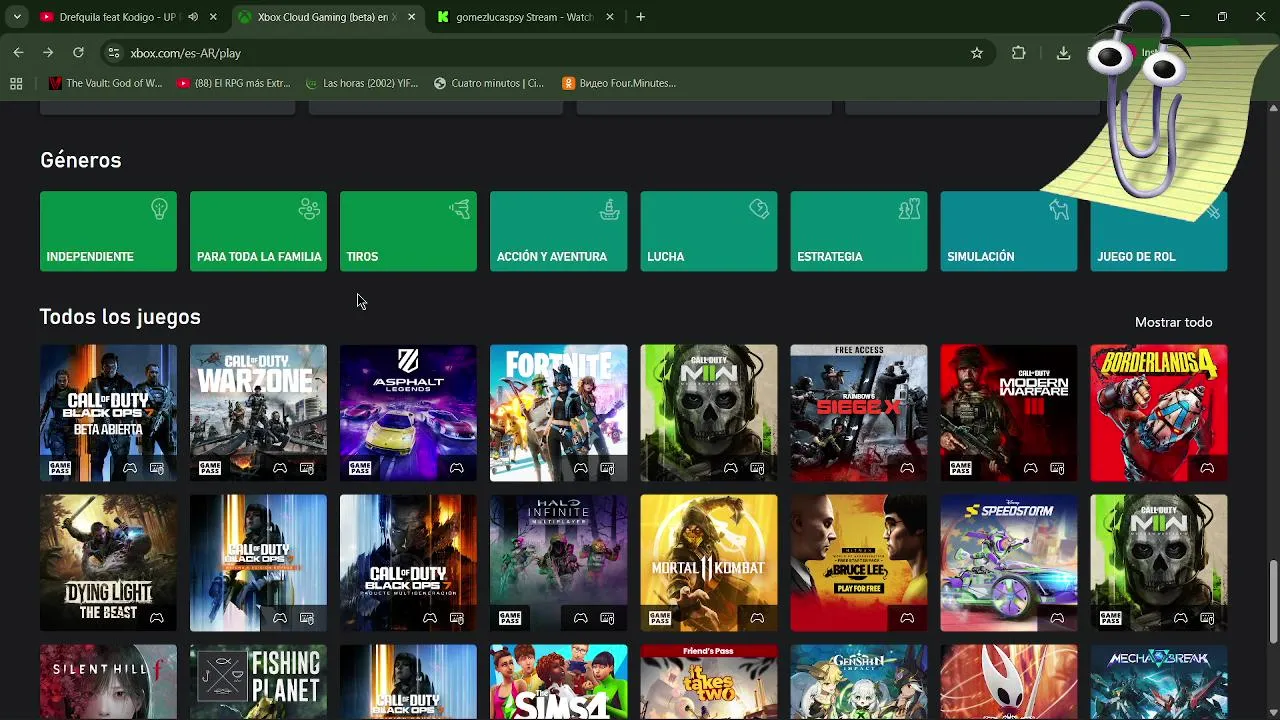The image size is (1280, 720).
Task: Open the Estrategia genre tile
Action: 858,231
